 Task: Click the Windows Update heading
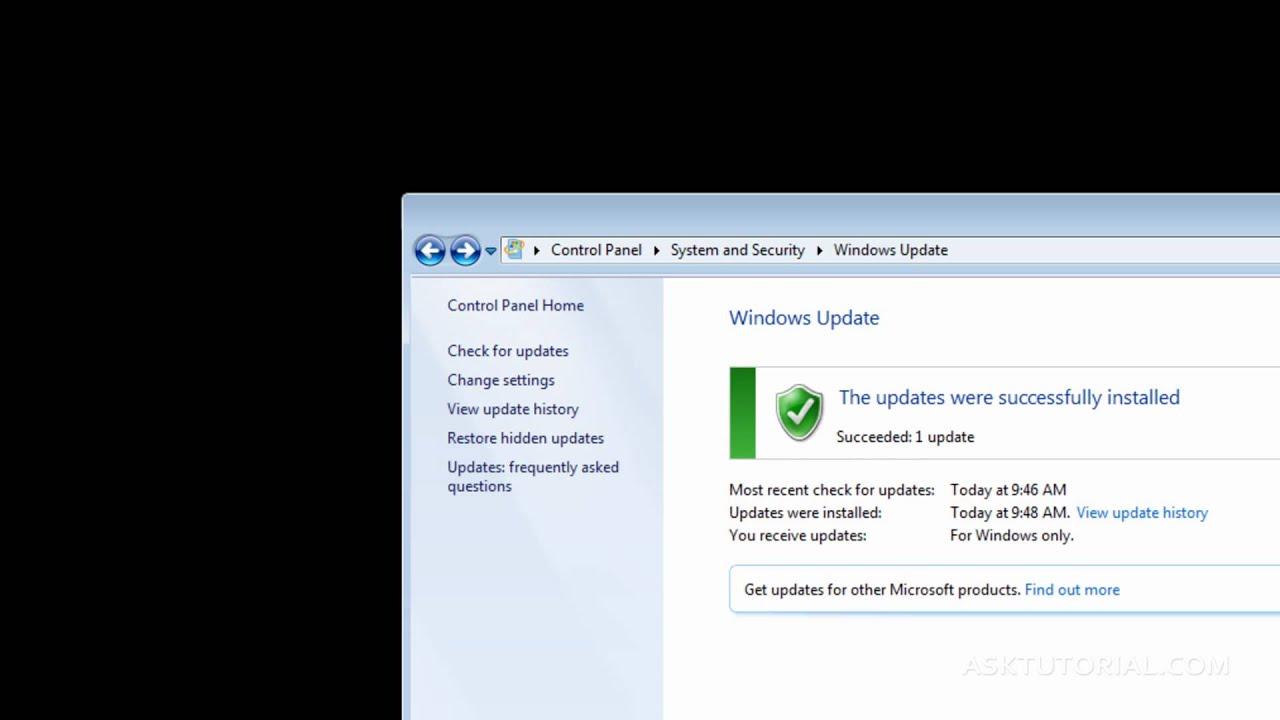tap(804, 318)
